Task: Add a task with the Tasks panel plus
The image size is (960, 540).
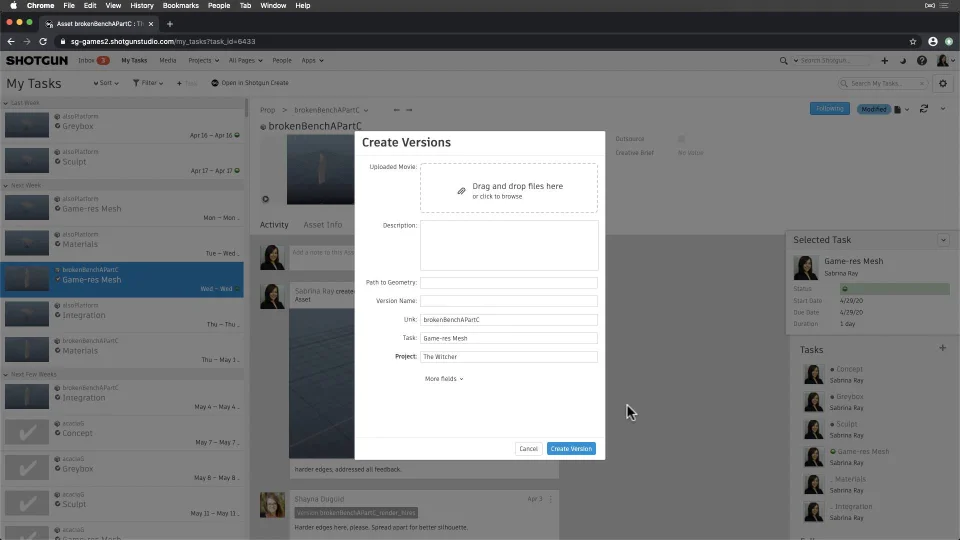Action: click(x=942, y=348)
